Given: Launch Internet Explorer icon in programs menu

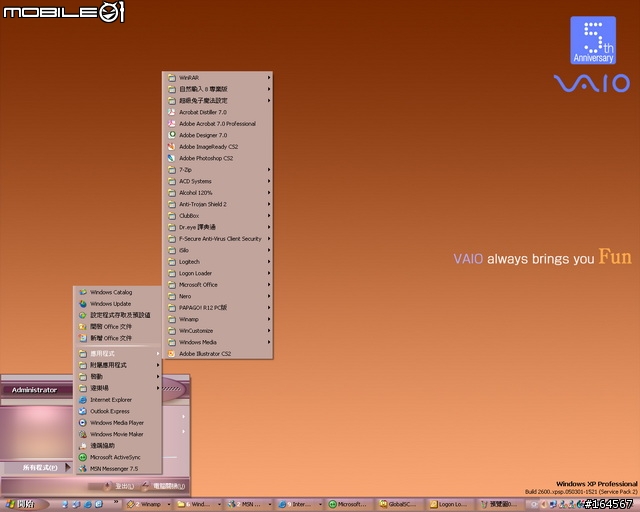Looking at the screenshot, I should point(83,400).
